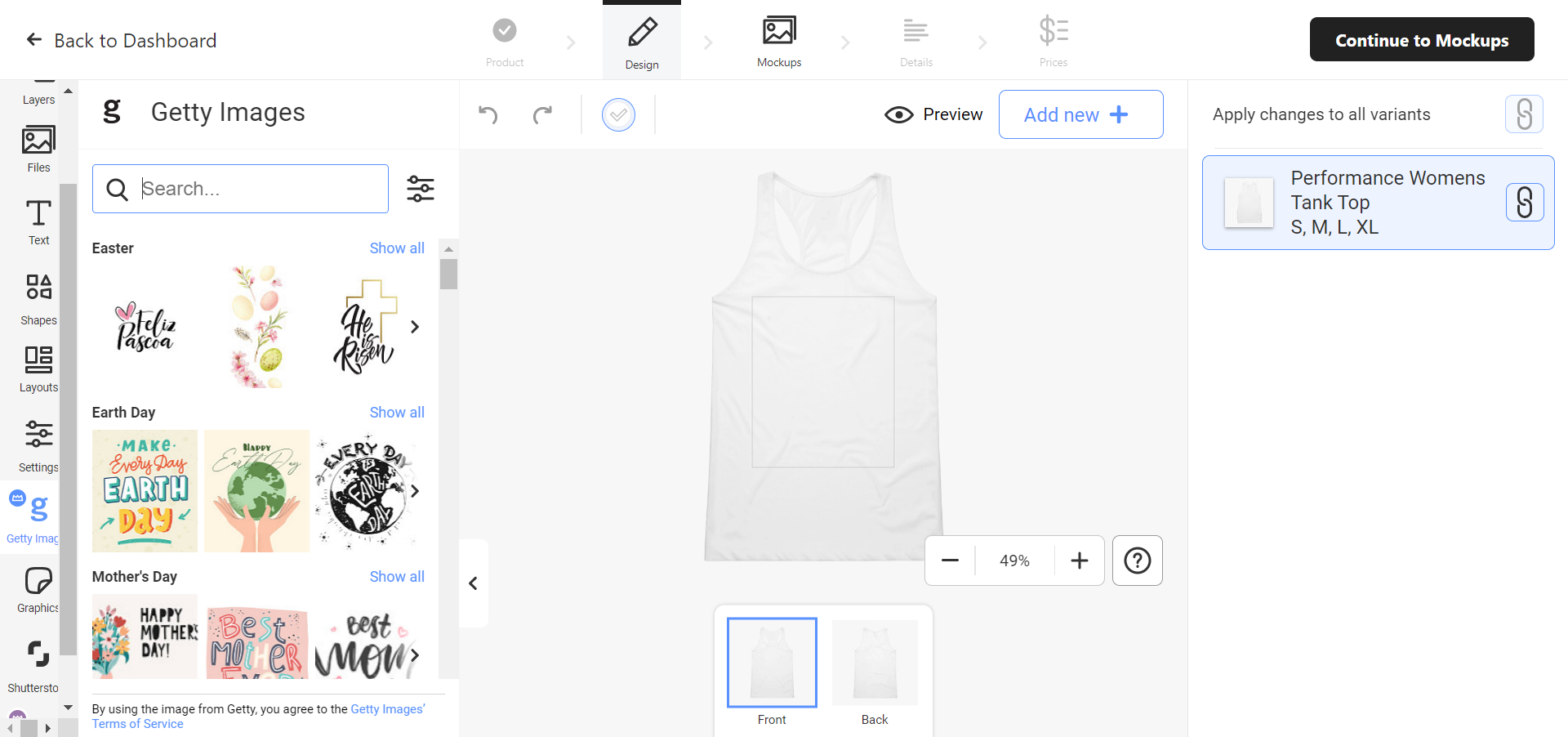This screenshot has height=737, width=1568.
Task: Open the Graphics panel
Action: pos(38,590)
